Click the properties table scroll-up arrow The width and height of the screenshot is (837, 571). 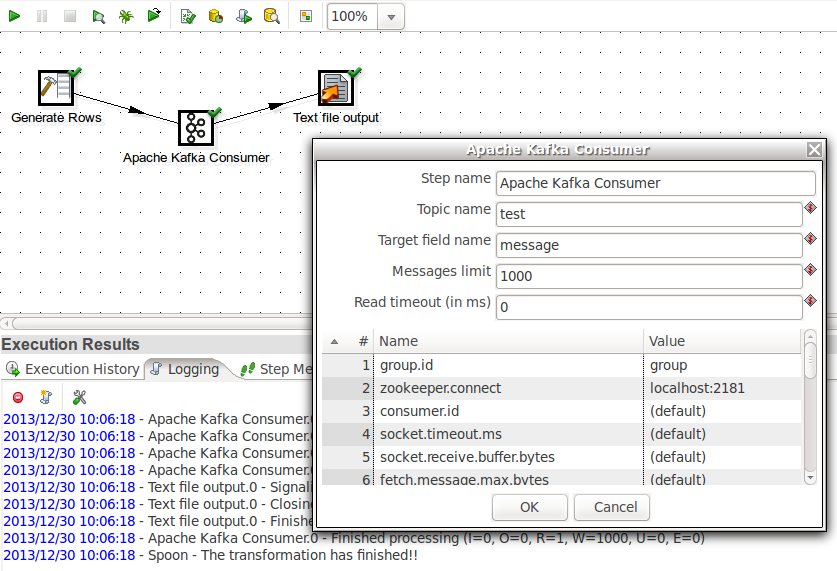pos(810,336)
